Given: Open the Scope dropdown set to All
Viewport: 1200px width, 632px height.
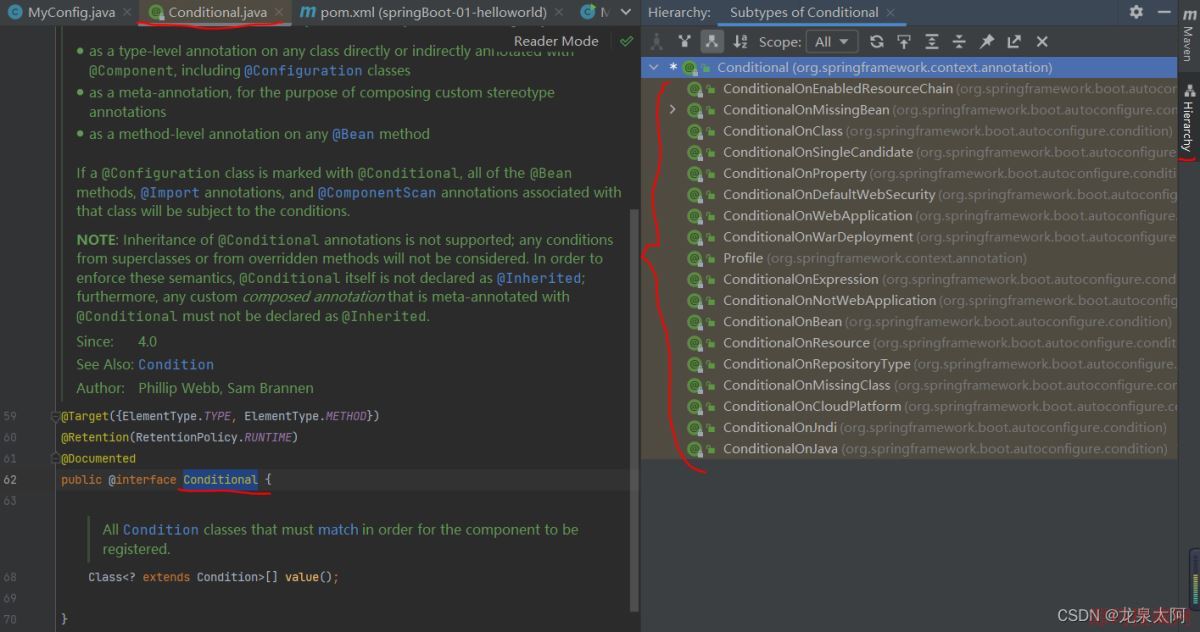Looking at the screenshot, I should 832,41.
